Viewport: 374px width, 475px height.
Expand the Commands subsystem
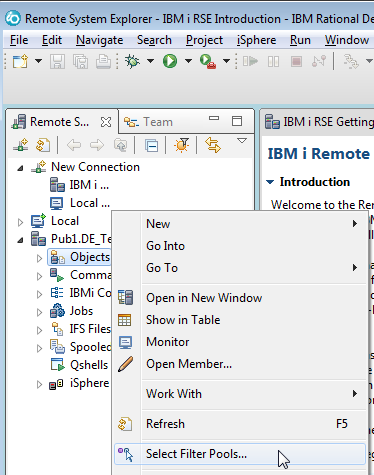[39, 276]
